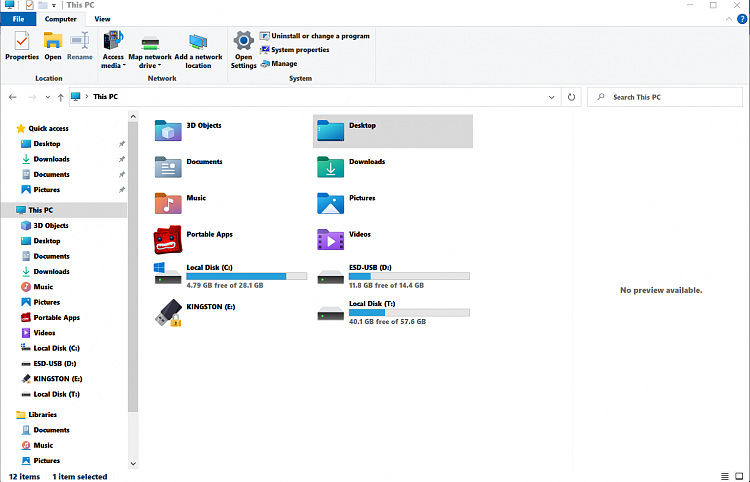Image resolution: width=750 pixels, height=482 pixels.
Task: Open Help with the question mark icon
Action: 742,19
